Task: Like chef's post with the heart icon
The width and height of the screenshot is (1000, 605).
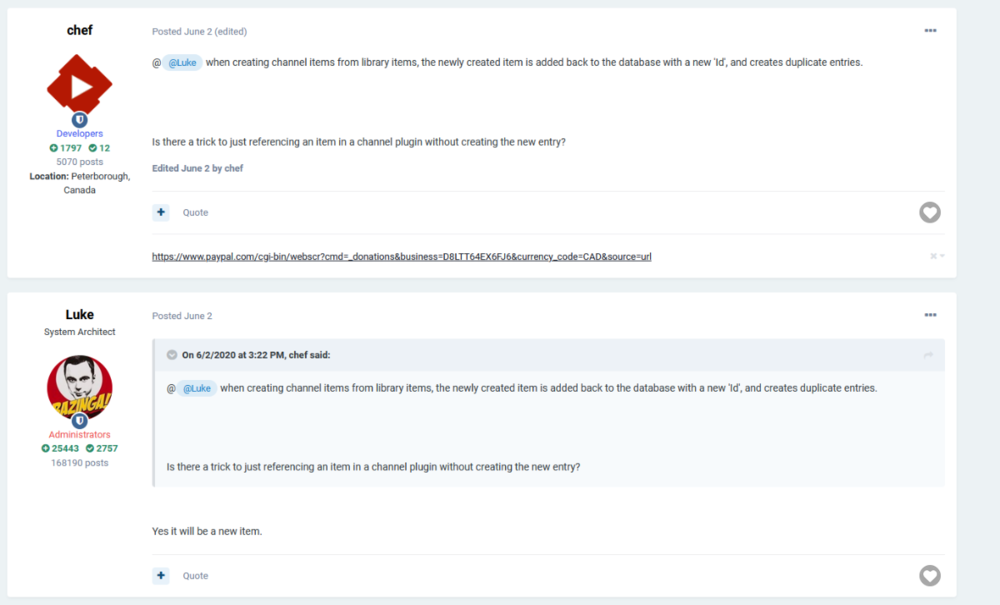Action: 930,212
